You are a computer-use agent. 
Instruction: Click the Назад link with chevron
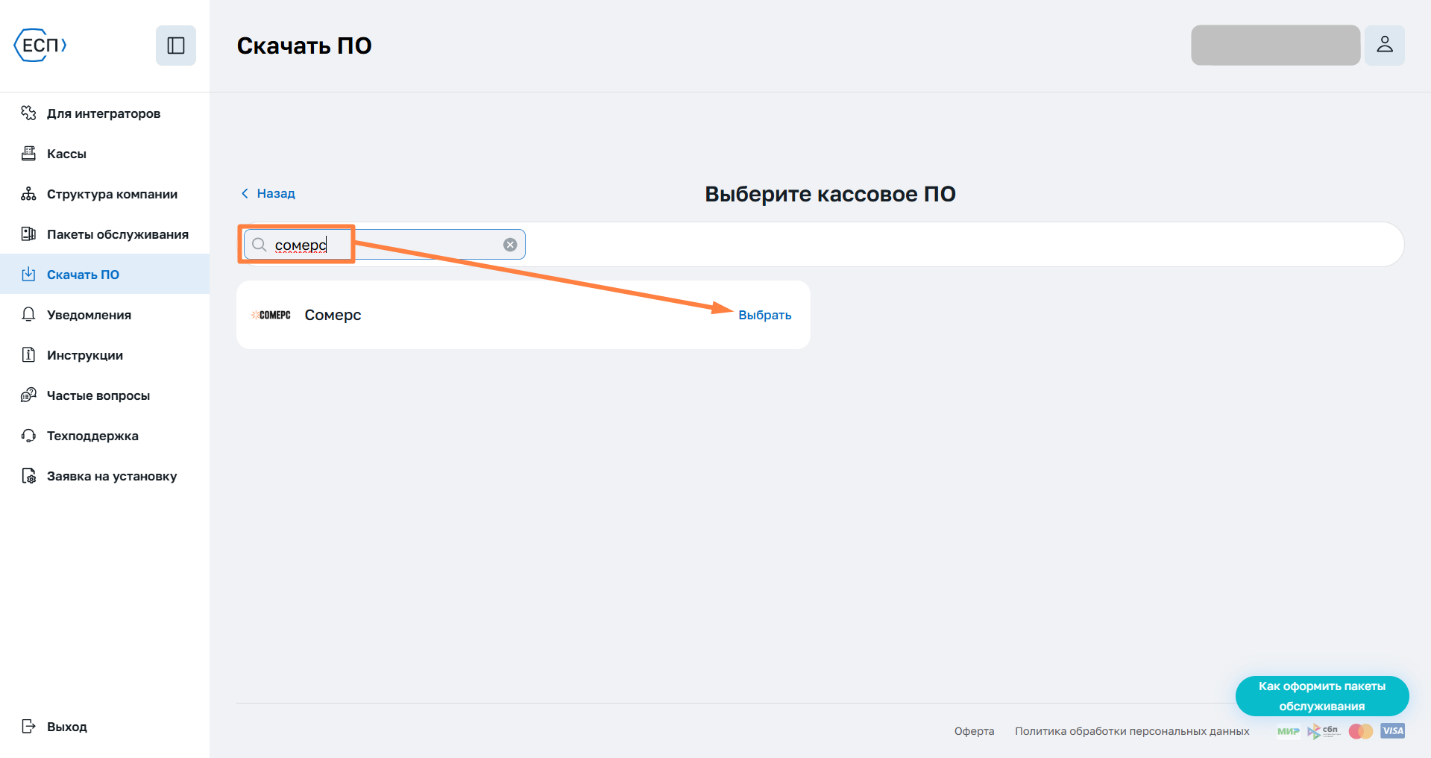pyautogui.click(x=268, y=193)
